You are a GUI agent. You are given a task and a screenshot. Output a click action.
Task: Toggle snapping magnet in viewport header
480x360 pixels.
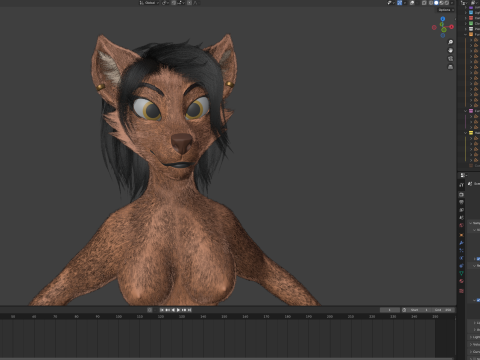click(x=174, y=3)
